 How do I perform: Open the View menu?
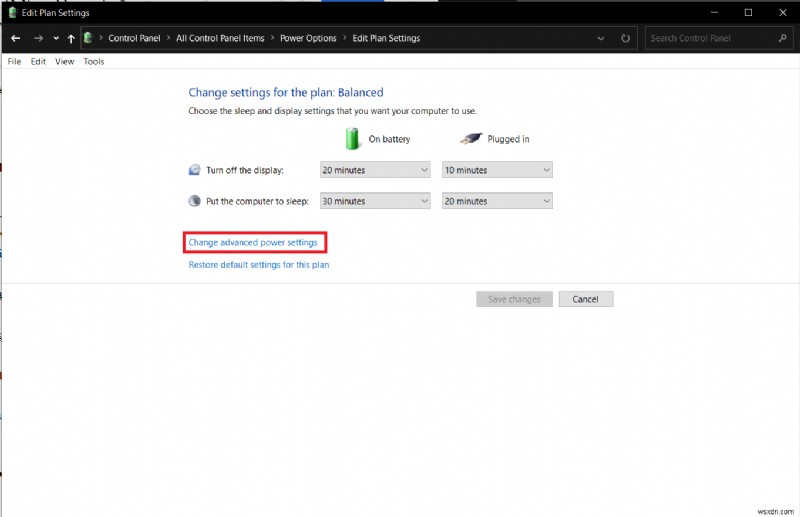click(65, 61)
